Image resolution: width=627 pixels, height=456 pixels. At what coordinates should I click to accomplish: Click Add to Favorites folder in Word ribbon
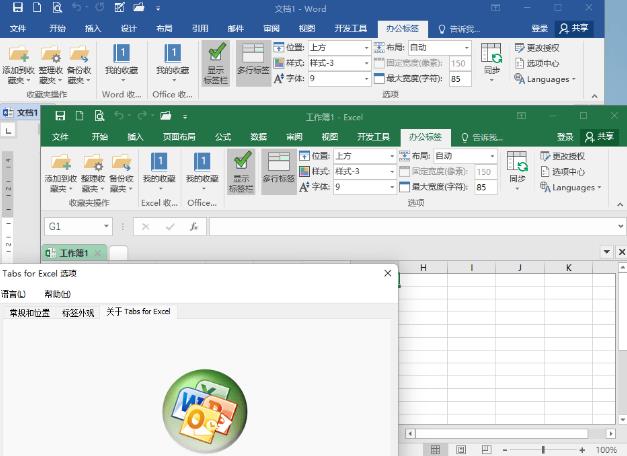18,65
